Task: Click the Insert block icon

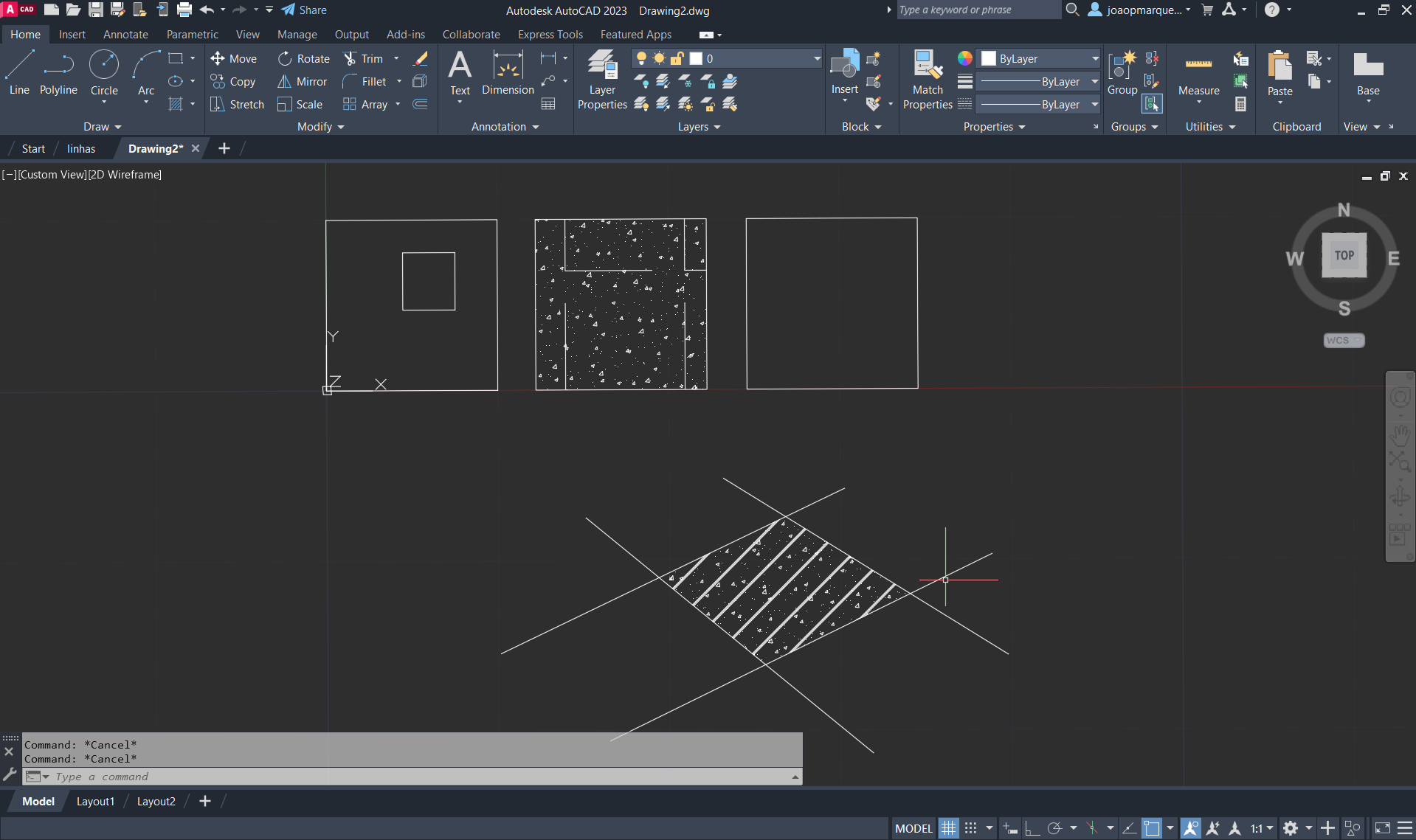Action: pos(845,70)
